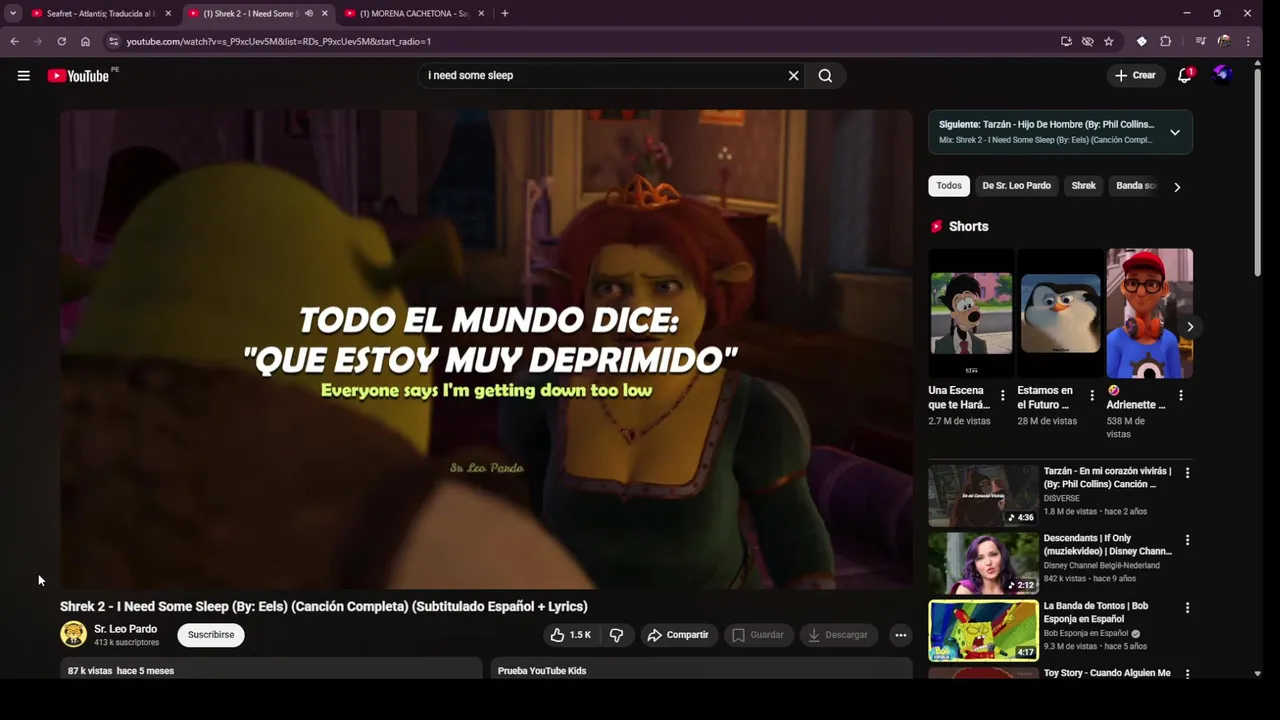Open the SpongeBob La Banda de Tontos thumbnail

tap(983, 630)
